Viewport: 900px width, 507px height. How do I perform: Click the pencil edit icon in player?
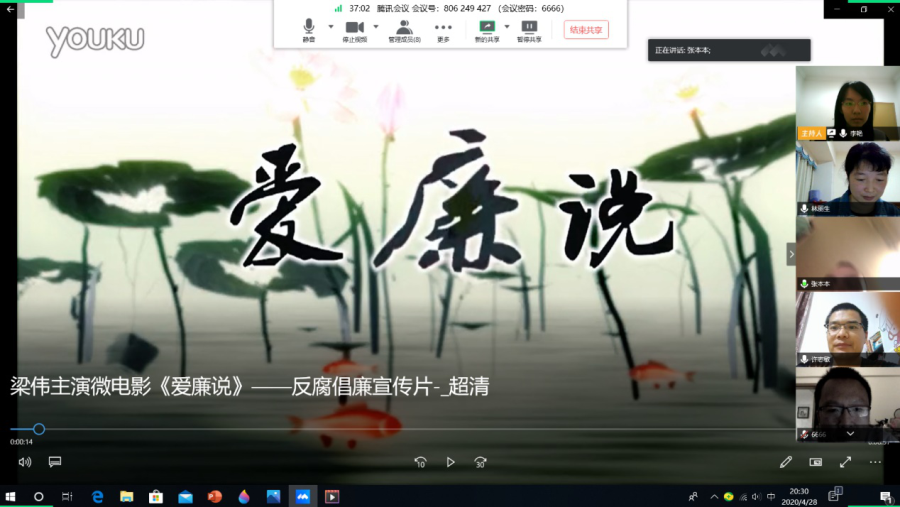point(786,462)
